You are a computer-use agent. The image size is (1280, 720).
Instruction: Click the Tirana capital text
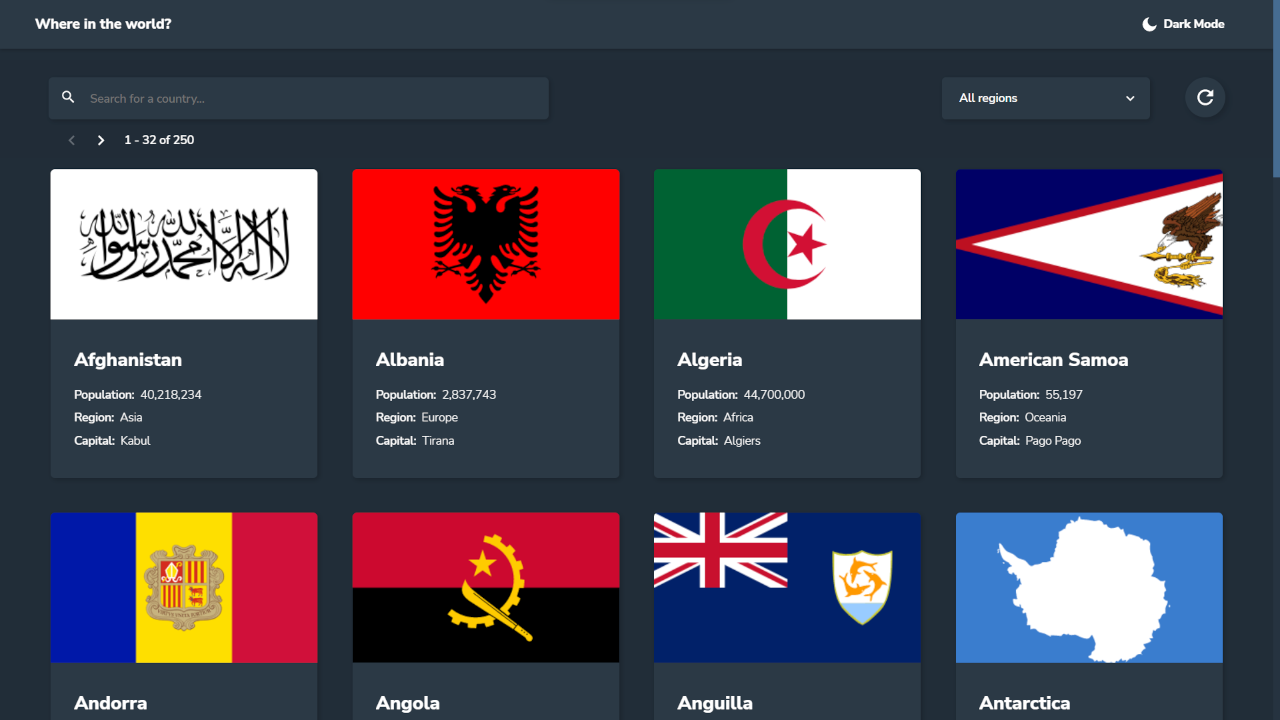(x=438, y=441)
